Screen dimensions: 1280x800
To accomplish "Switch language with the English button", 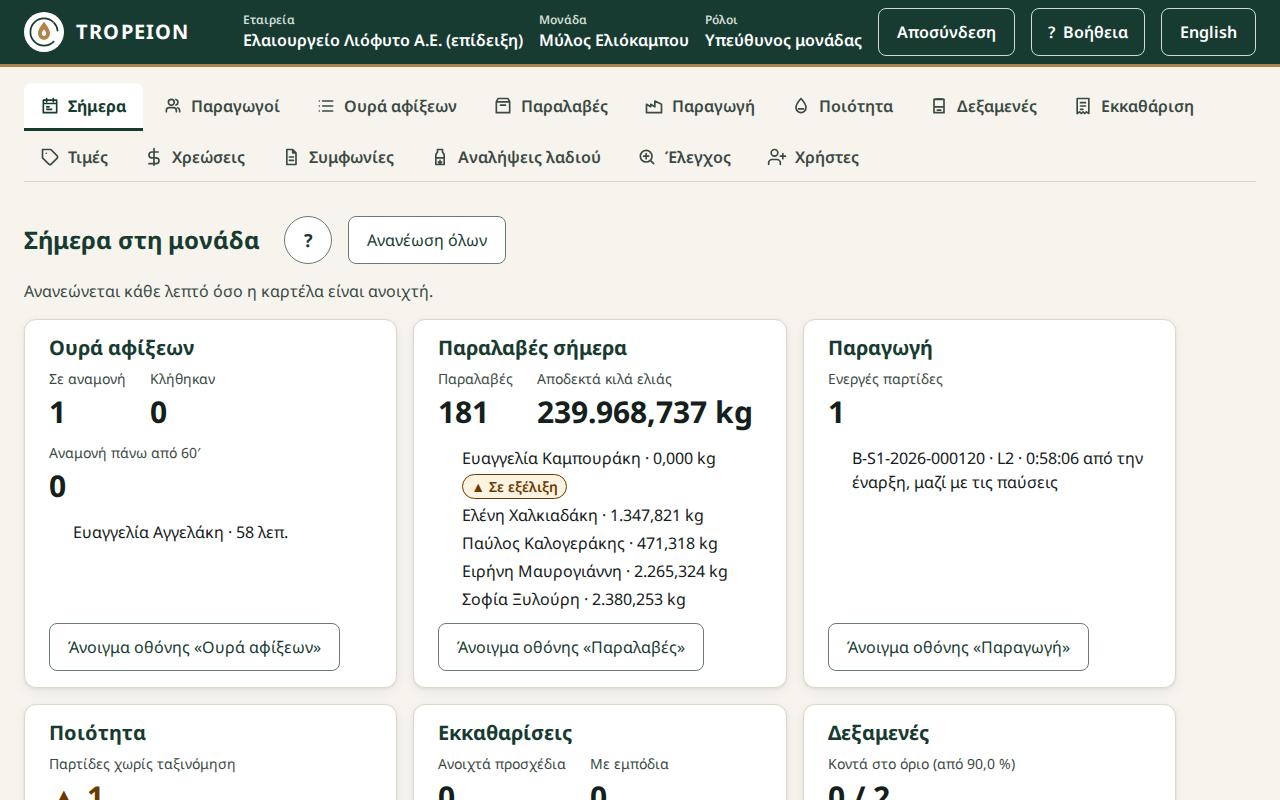I will 1208,32.
